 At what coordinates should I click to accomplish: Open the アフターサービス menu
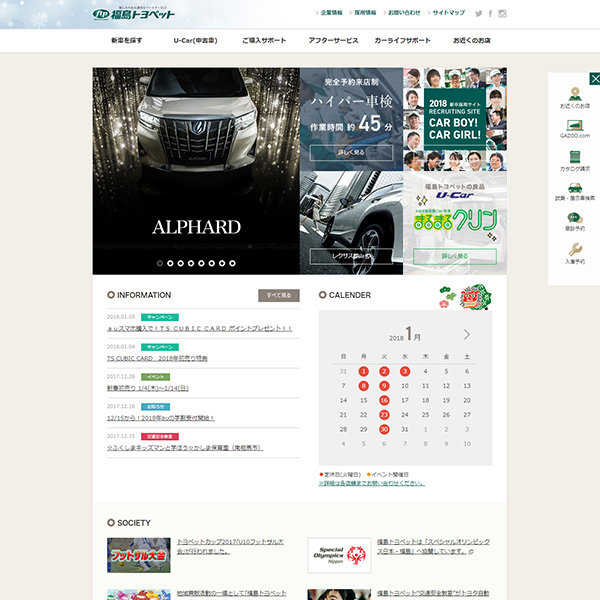point(333,40)
